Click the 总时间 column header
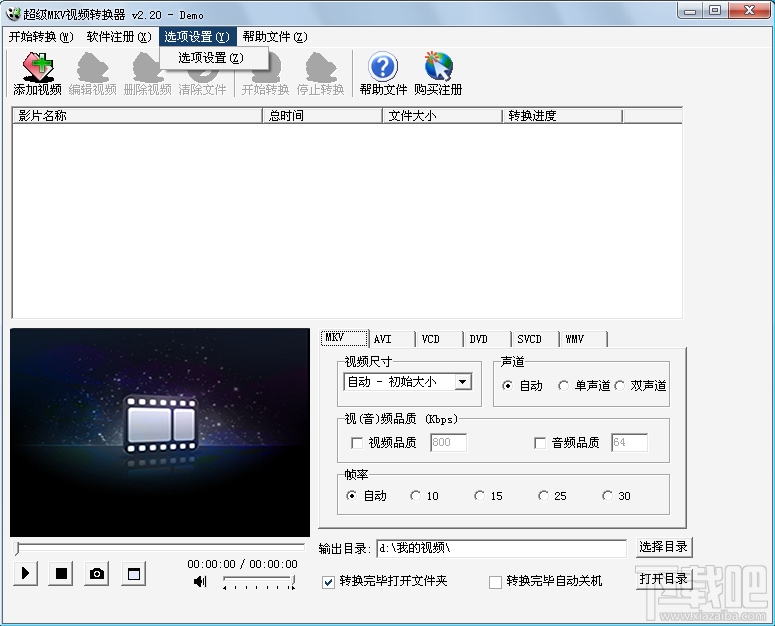The image size is (775, 626). [x=322, y=116]
